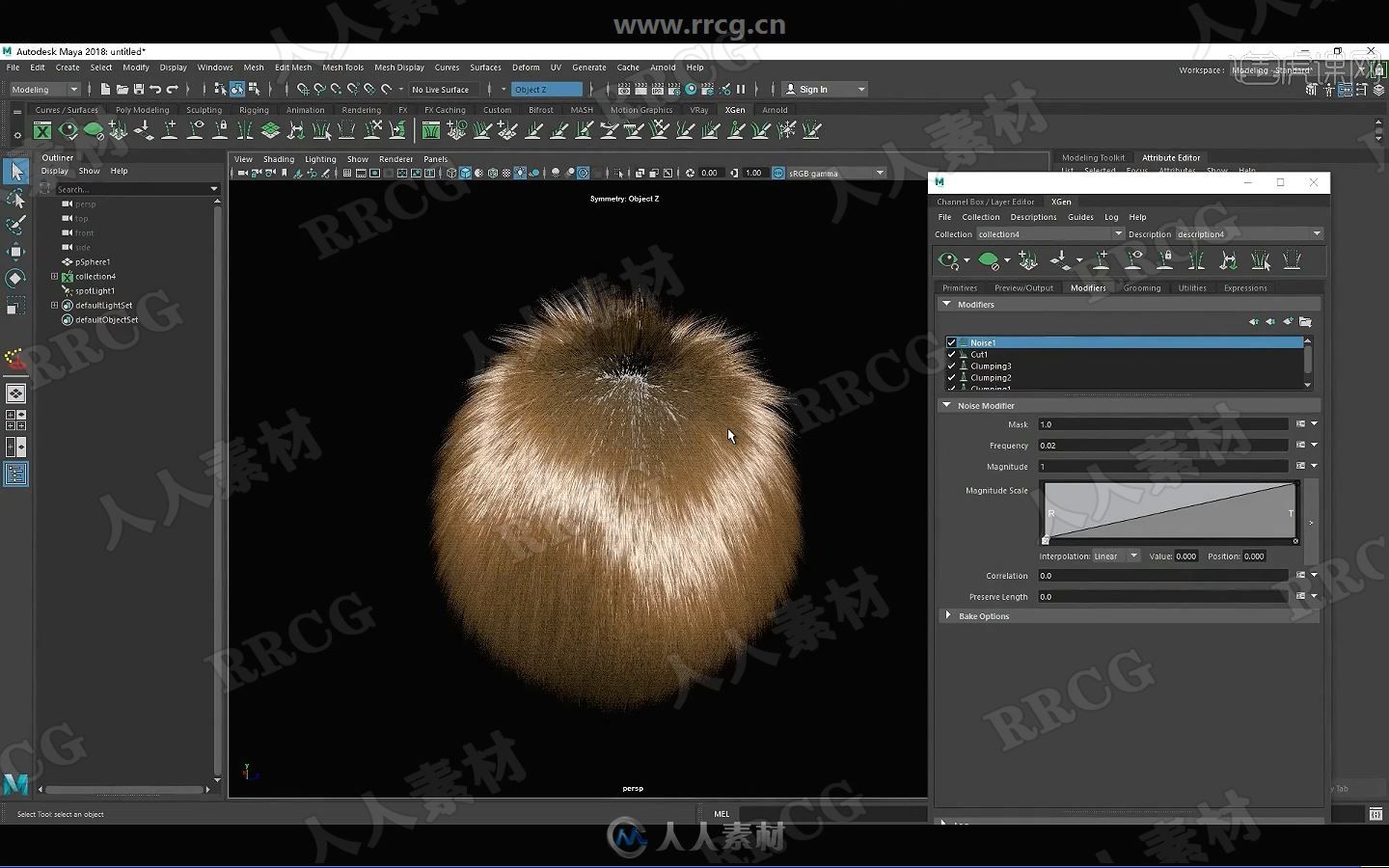This screenshot has width=1389, height=868.
Task: Choose the Rotate tool in the toolbox
Action: (15, 279)
